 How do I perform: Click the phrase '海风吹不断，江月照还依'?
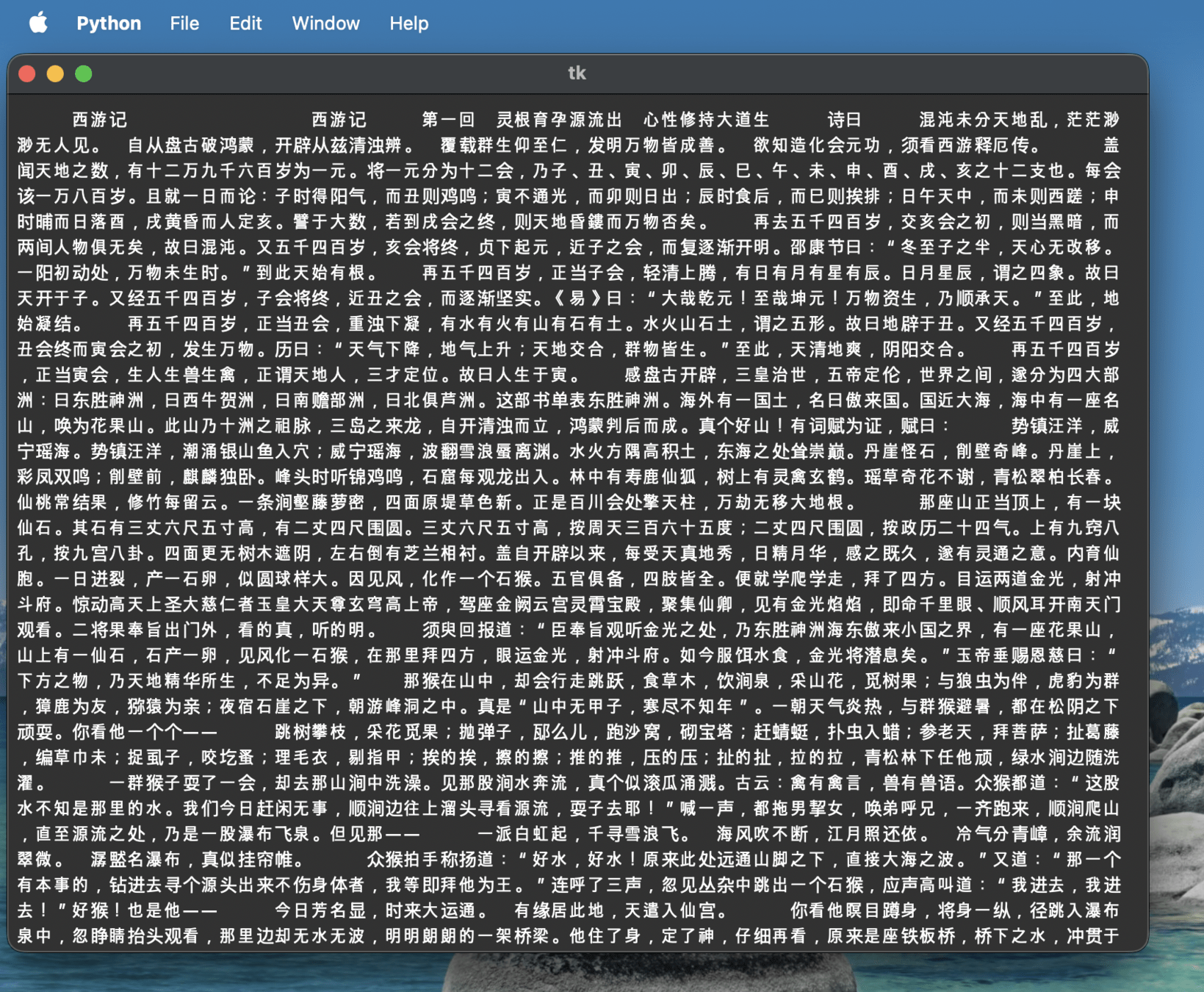816,835
